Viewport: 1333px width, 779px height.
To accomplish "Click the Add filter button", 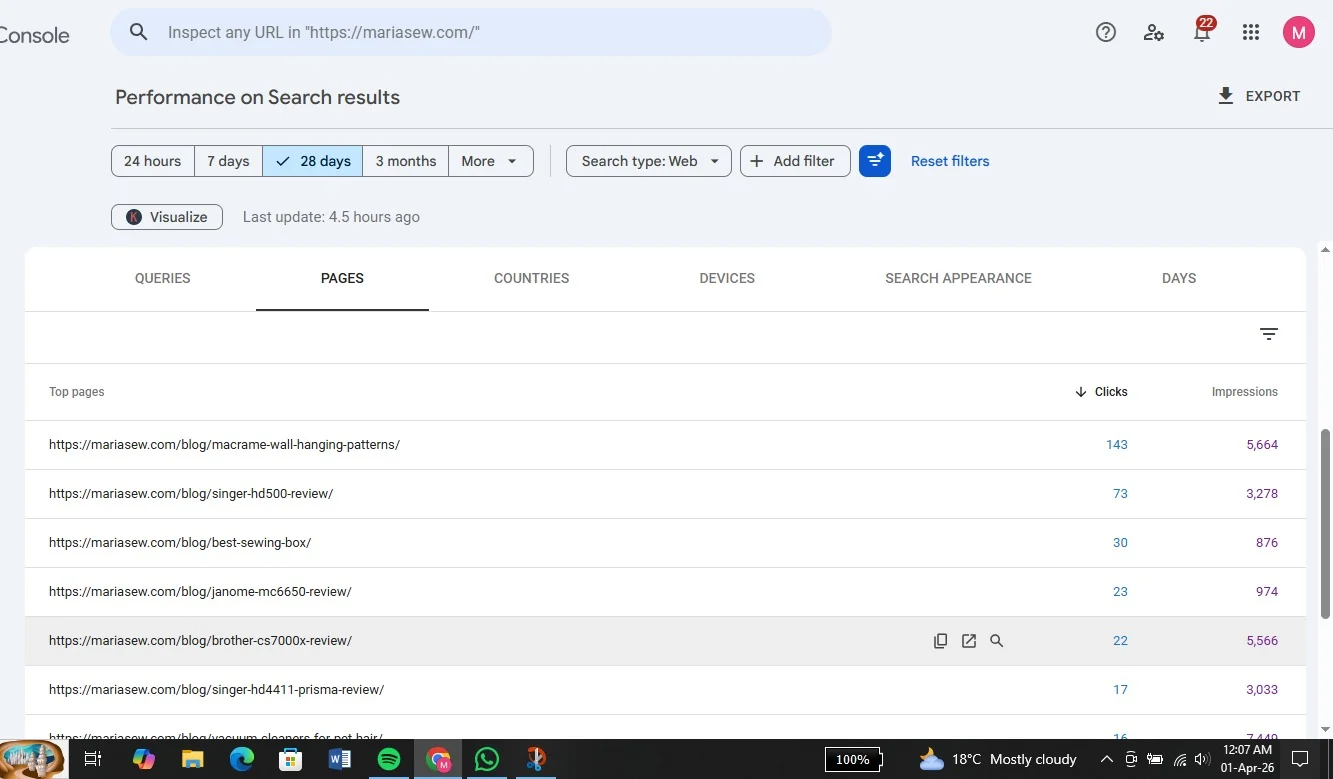I will click(795, 161).
